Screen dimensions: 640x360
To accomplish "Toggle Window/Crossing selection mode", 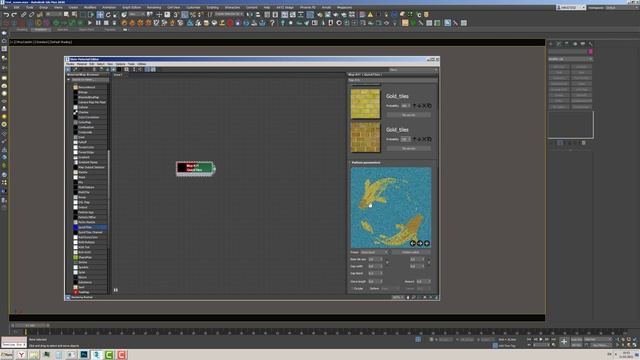I will [x=91, y=15].
